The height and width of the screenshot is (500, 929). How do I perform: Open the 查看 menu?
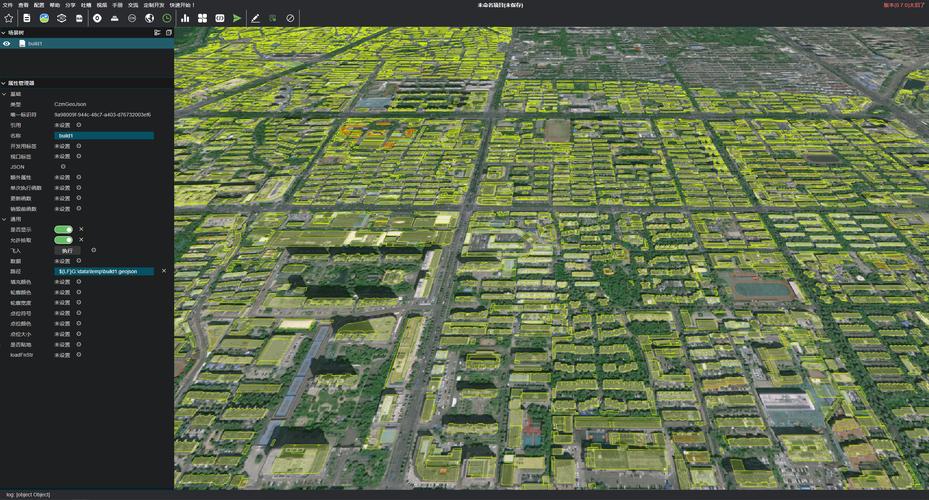23,5
